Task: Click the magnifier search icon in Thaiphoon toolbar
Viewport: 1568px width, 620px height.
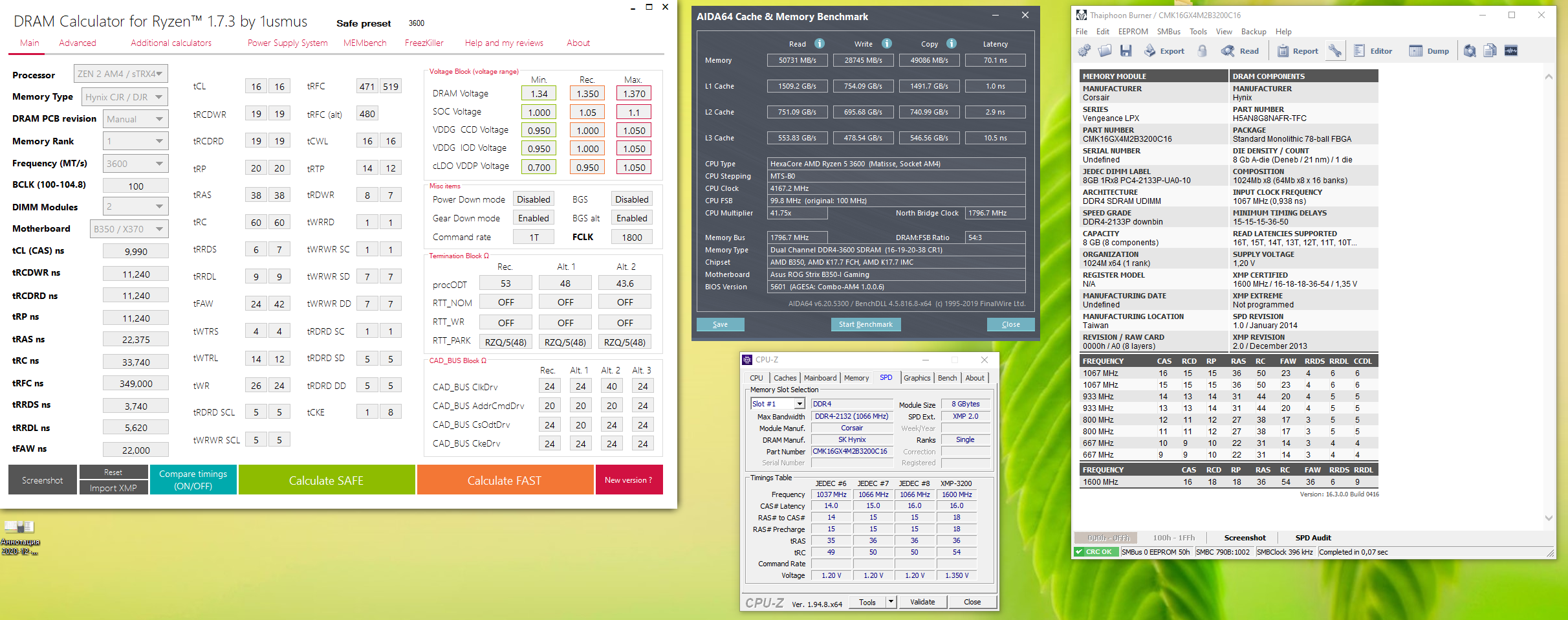Action: pos(1470,50)
